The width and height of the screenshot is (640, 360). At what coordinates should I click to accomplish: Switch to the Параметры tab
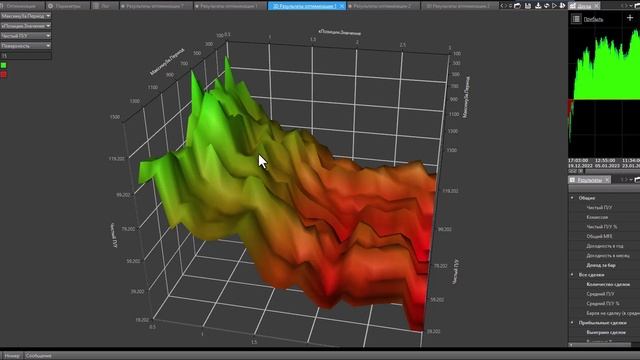(x=68, y=6)
